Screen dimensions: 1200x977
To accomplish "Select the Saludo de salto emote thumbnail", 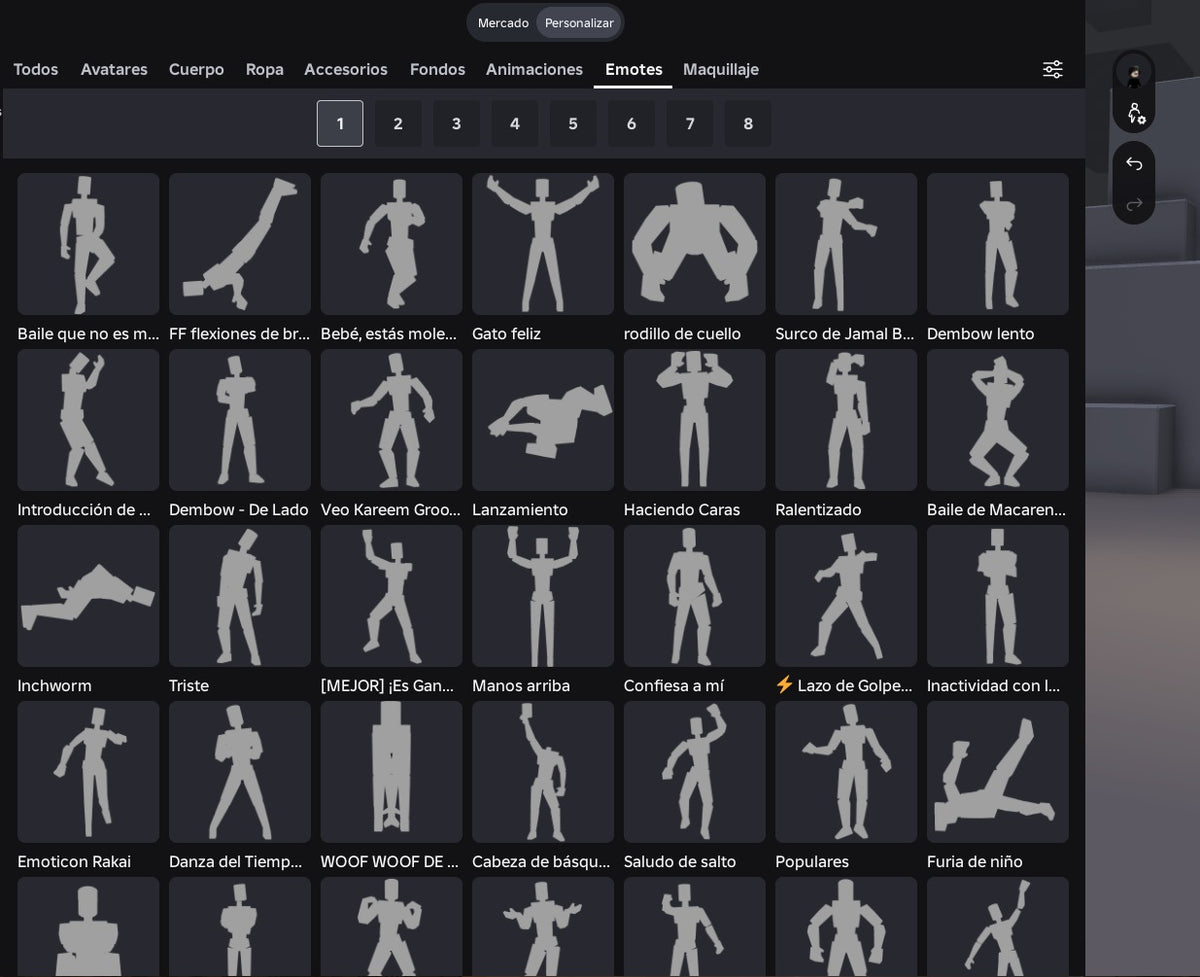I will coord(695,772).
